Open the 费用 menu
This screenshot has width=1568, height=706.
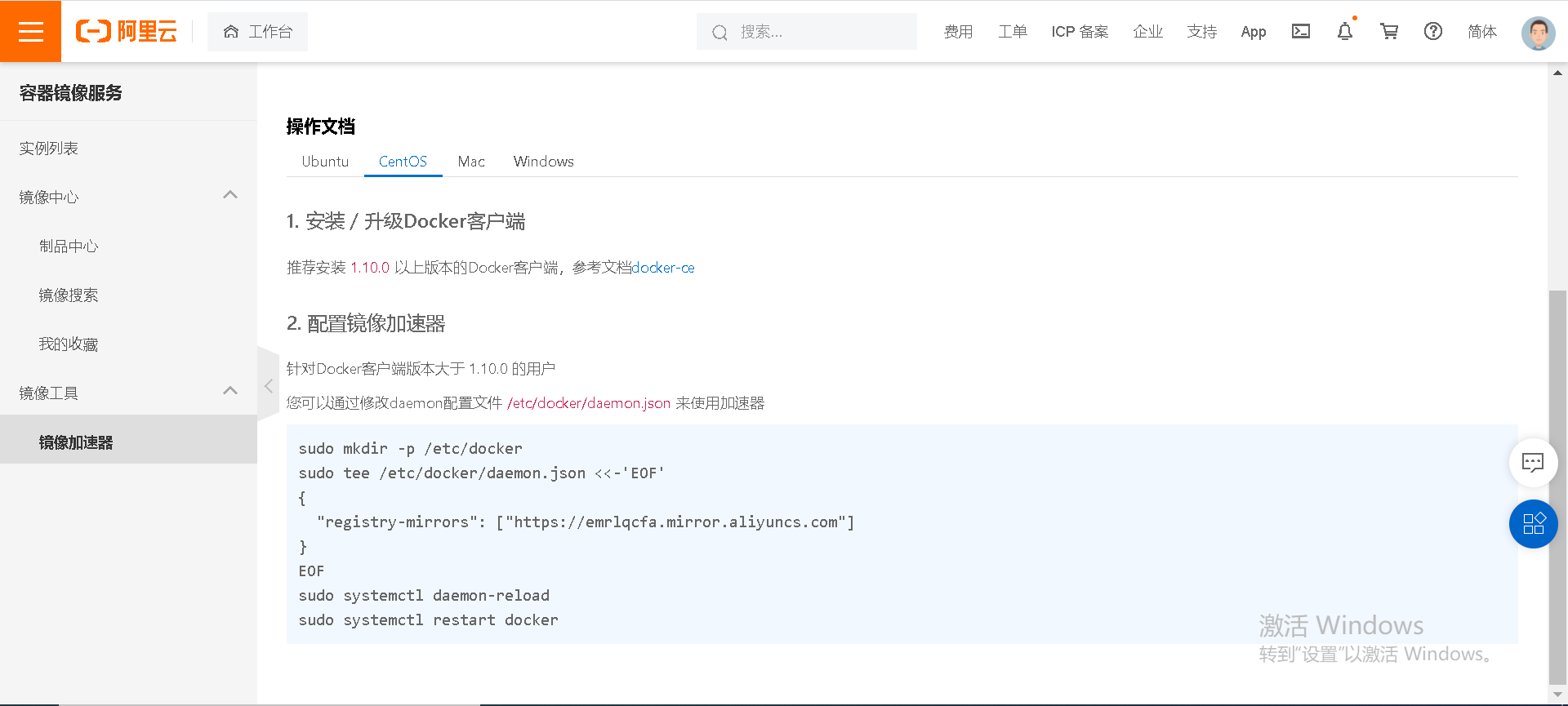(x=958, y=32)
